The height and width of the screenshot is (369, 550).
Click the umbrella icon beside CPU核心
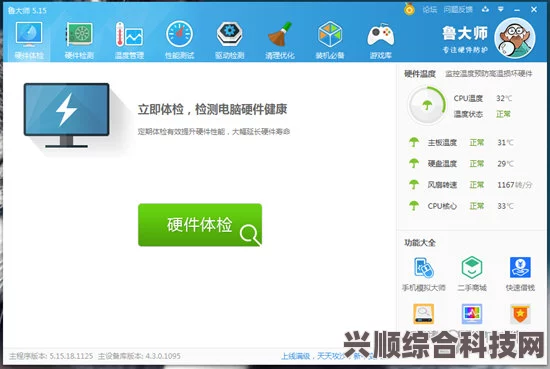414,205
